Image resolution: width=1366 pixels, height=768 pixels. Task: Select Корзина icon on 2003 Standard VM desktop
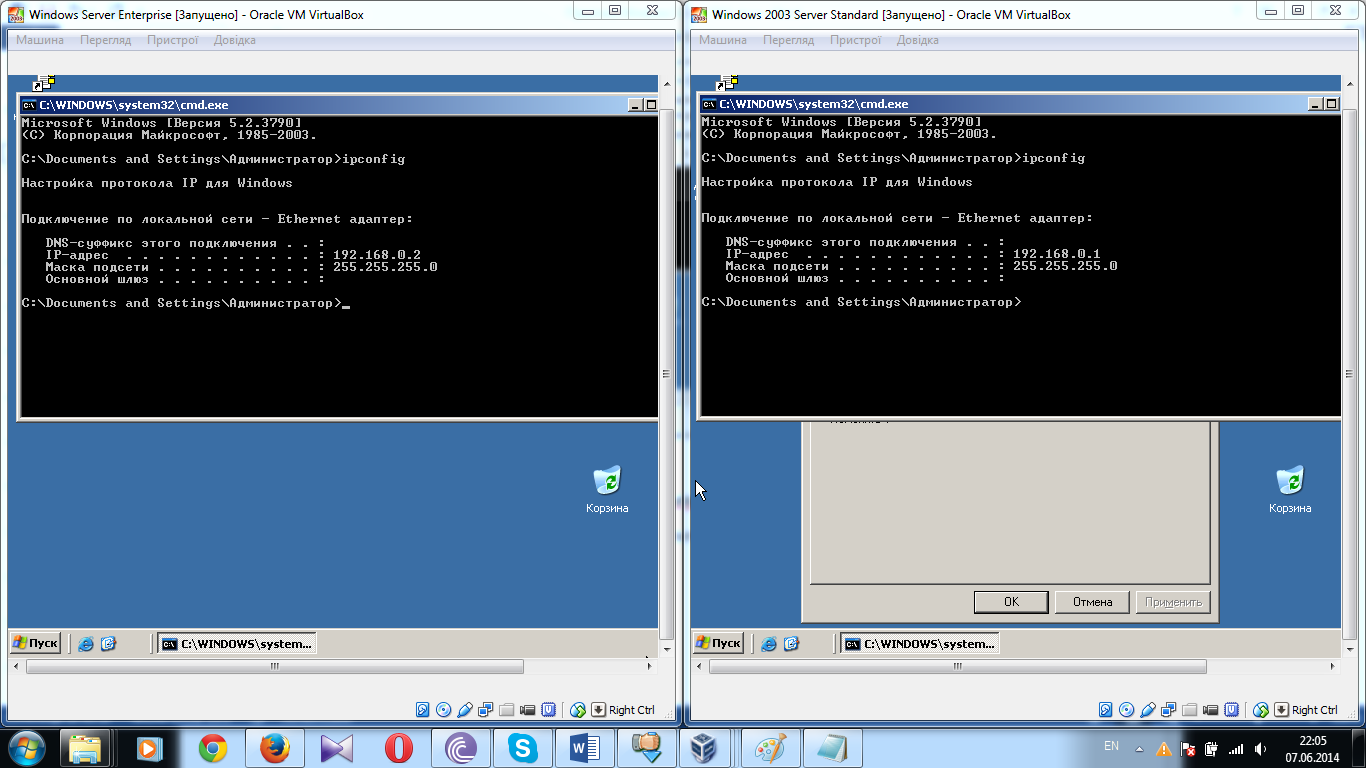(1290, 489)
